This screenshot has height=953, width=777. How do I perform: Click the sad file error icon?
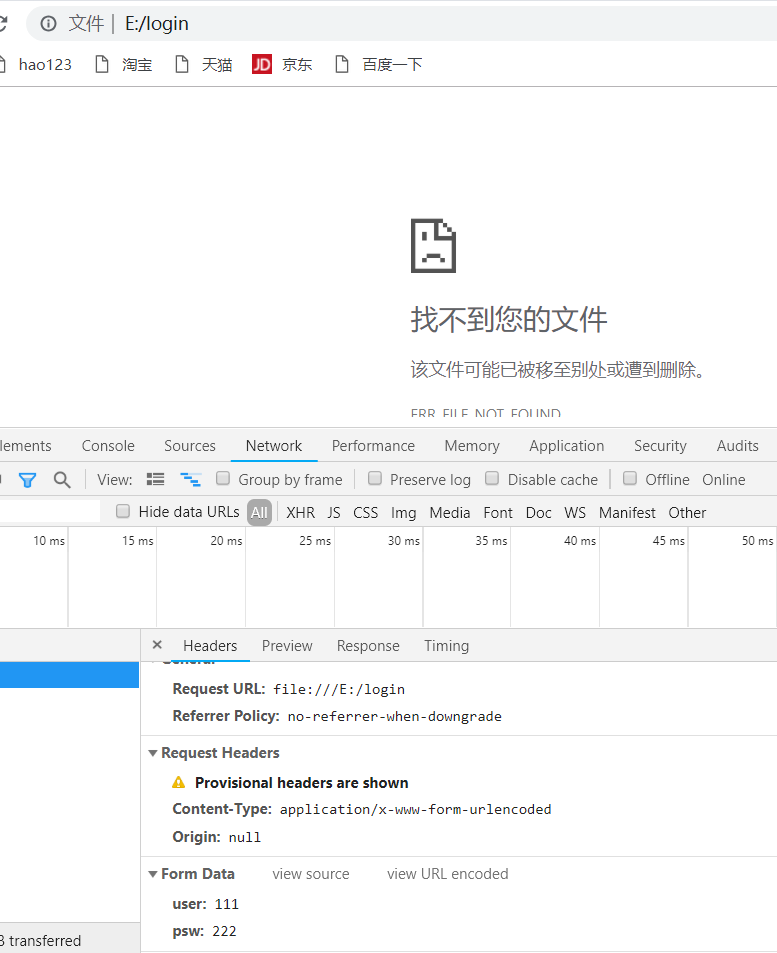coord(433,246)
